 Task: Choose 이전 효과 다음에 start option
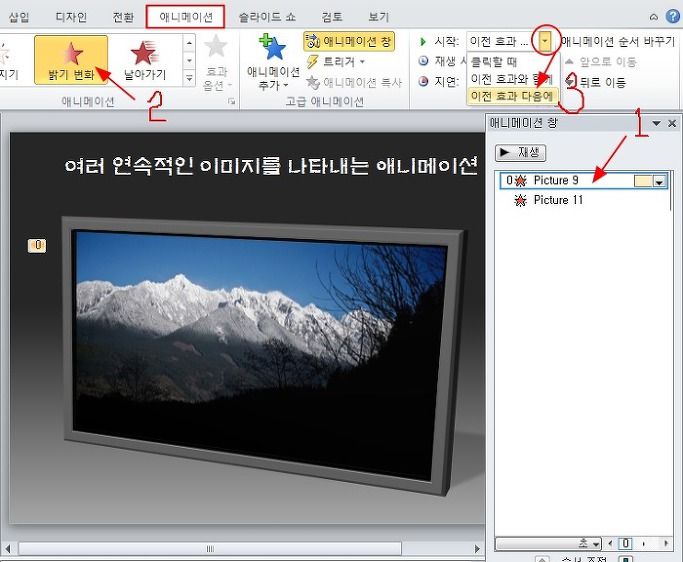[x=512, y=96]
